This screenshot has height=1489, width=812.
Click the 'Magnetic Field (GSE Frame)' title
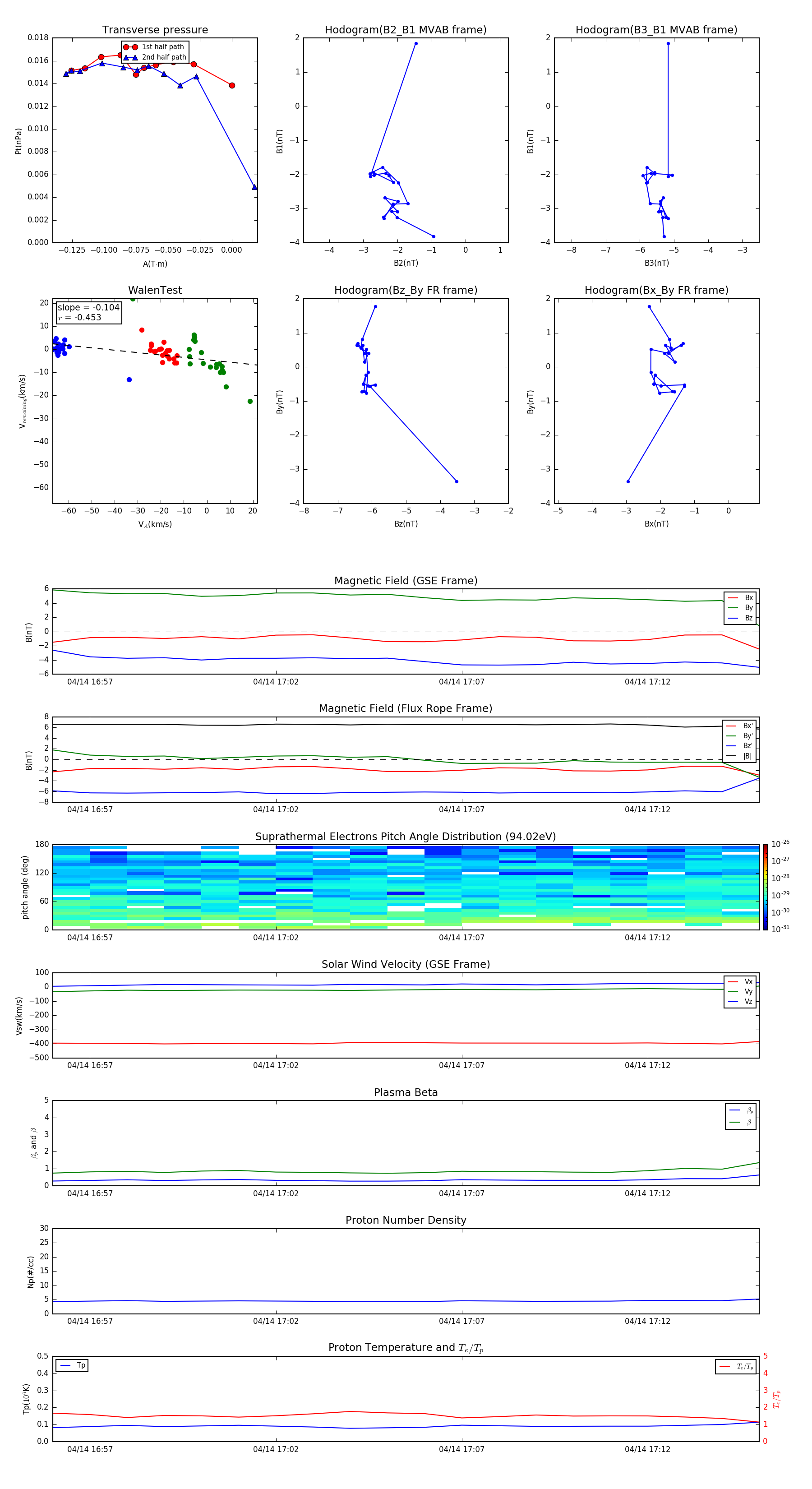[x=406, y=581]
